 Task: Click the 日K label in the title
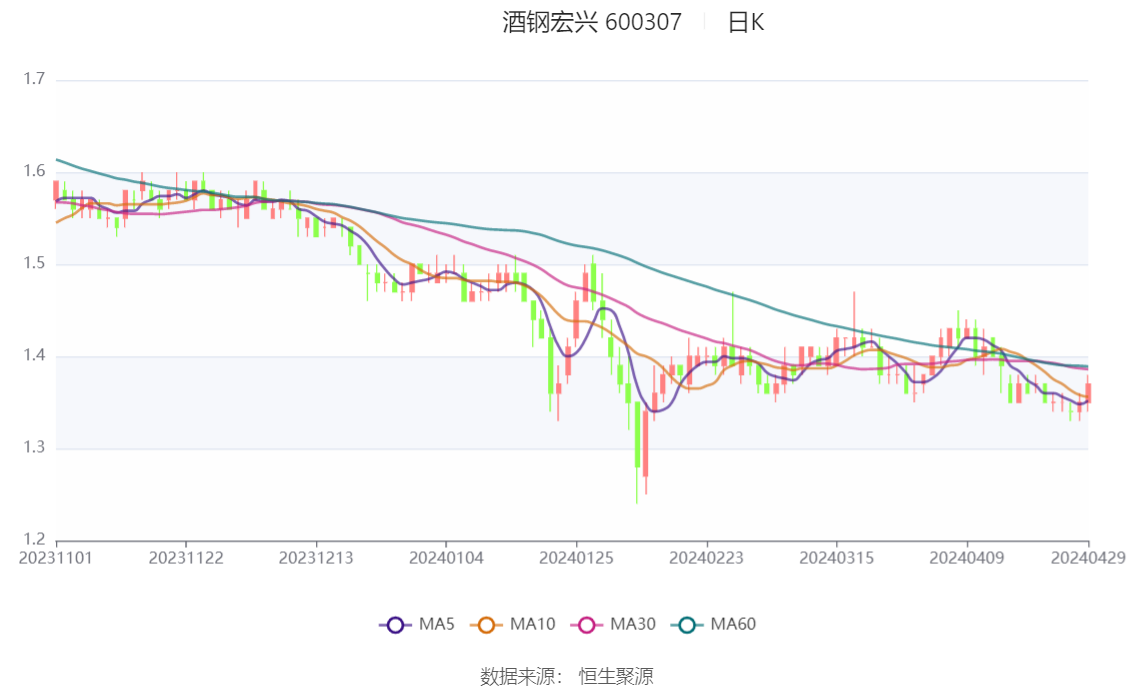pyautogui.click(x=746, y=22)
